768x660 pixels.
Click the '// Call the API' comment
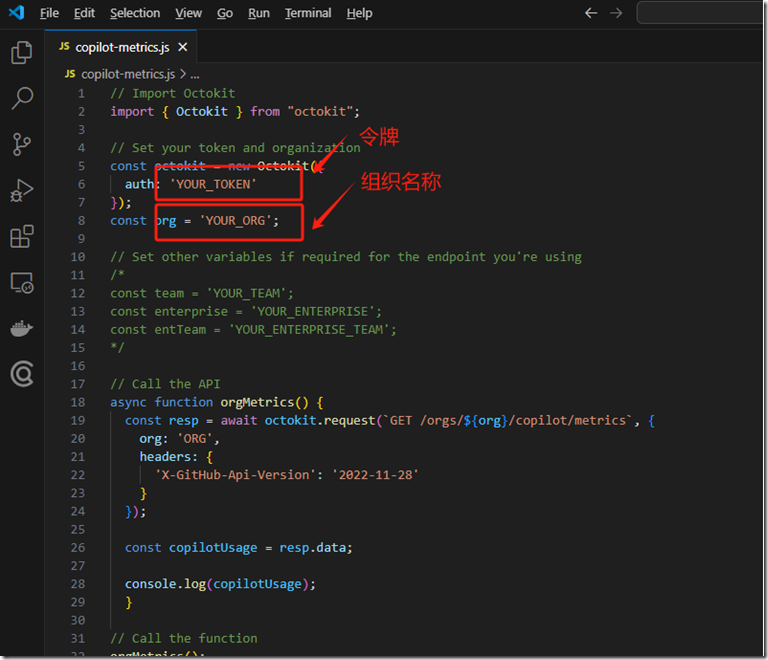pos(165,384)
